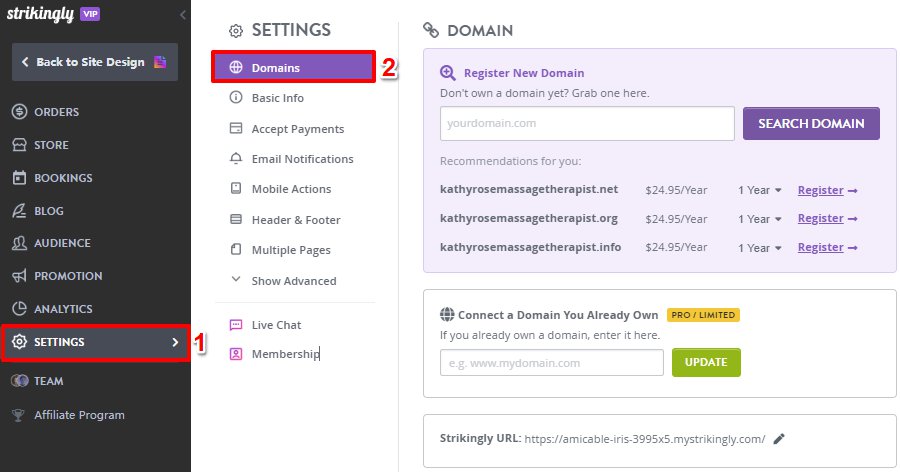
Task: Click the Settings row right chevron
Action: 175,342
